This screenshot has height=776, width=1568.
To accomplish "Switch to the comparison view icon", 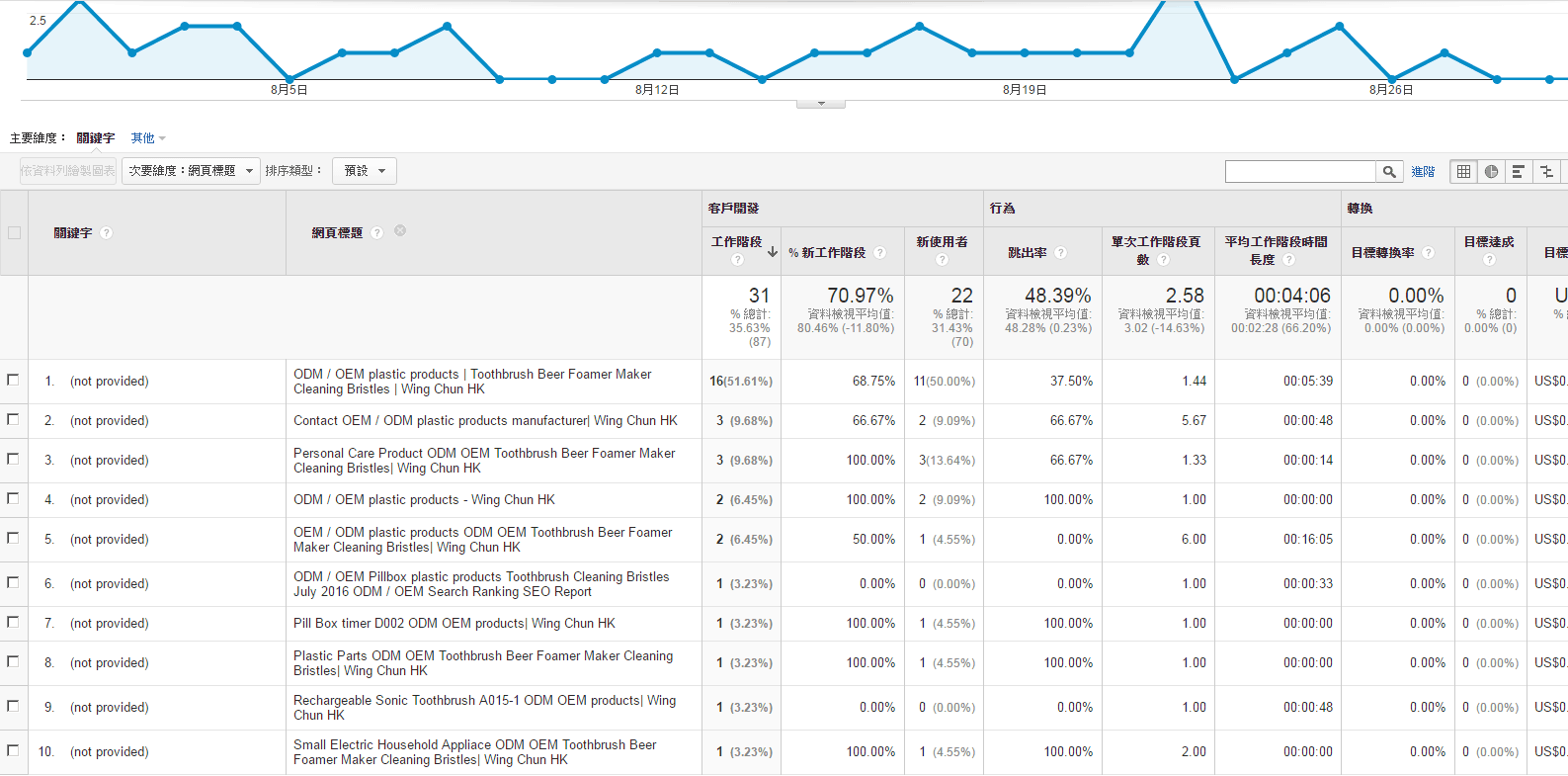I will coord(1546,172).
